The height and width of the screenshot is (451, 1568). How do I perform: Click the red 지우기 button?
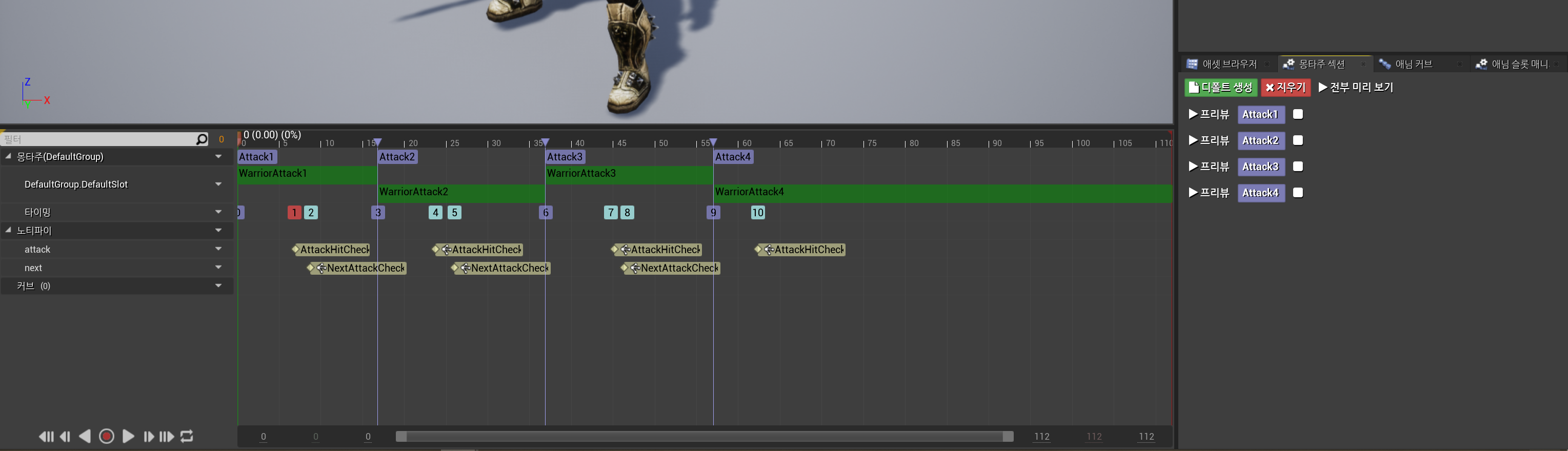click(x=1285, y=88)
